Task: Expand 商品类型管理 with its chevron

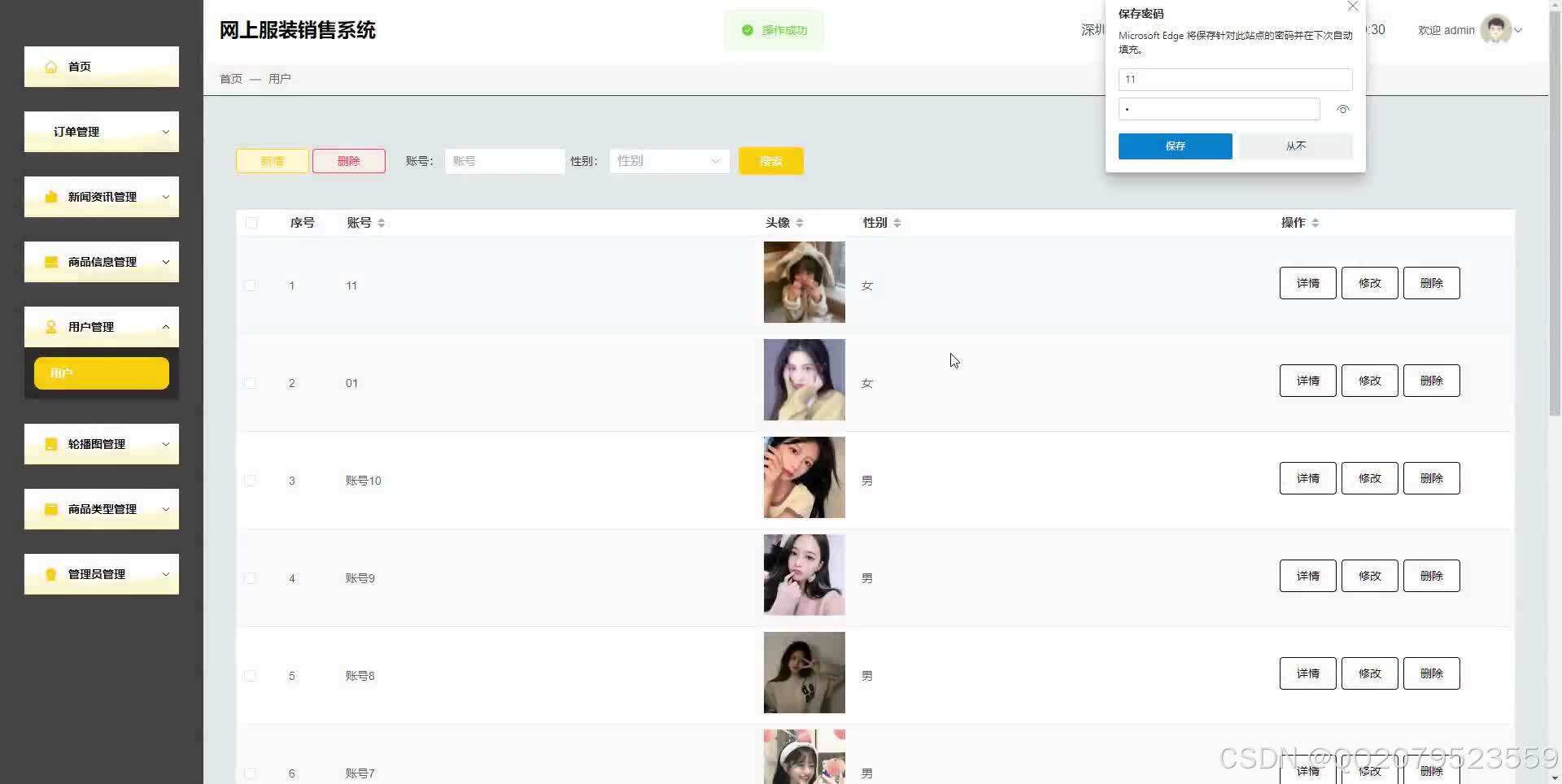Action: point(166,509)
